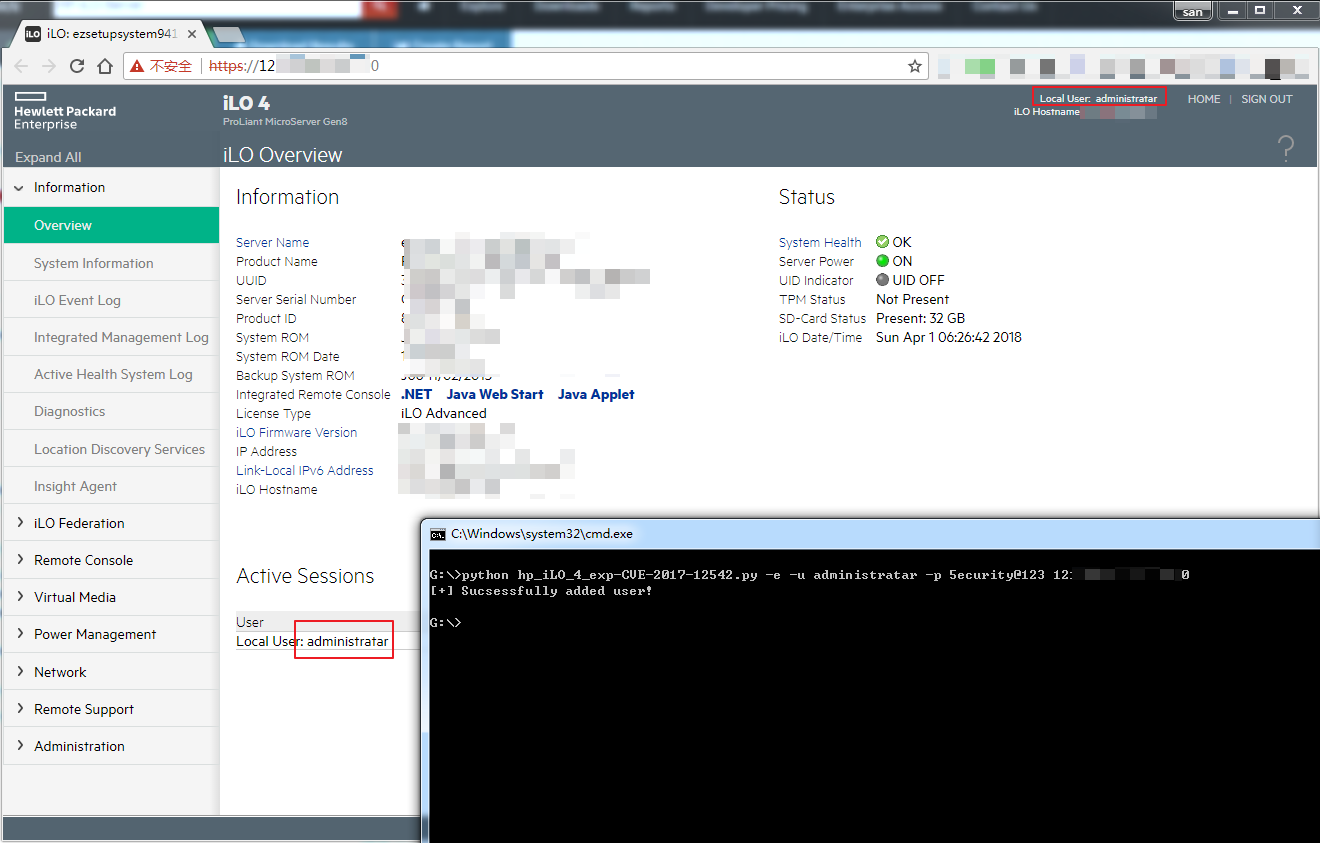Image resolution: width=1320 pixels, height=843 pixels.
Task: Collapse the Information section chevron
Action: click(x=20, y=187)
